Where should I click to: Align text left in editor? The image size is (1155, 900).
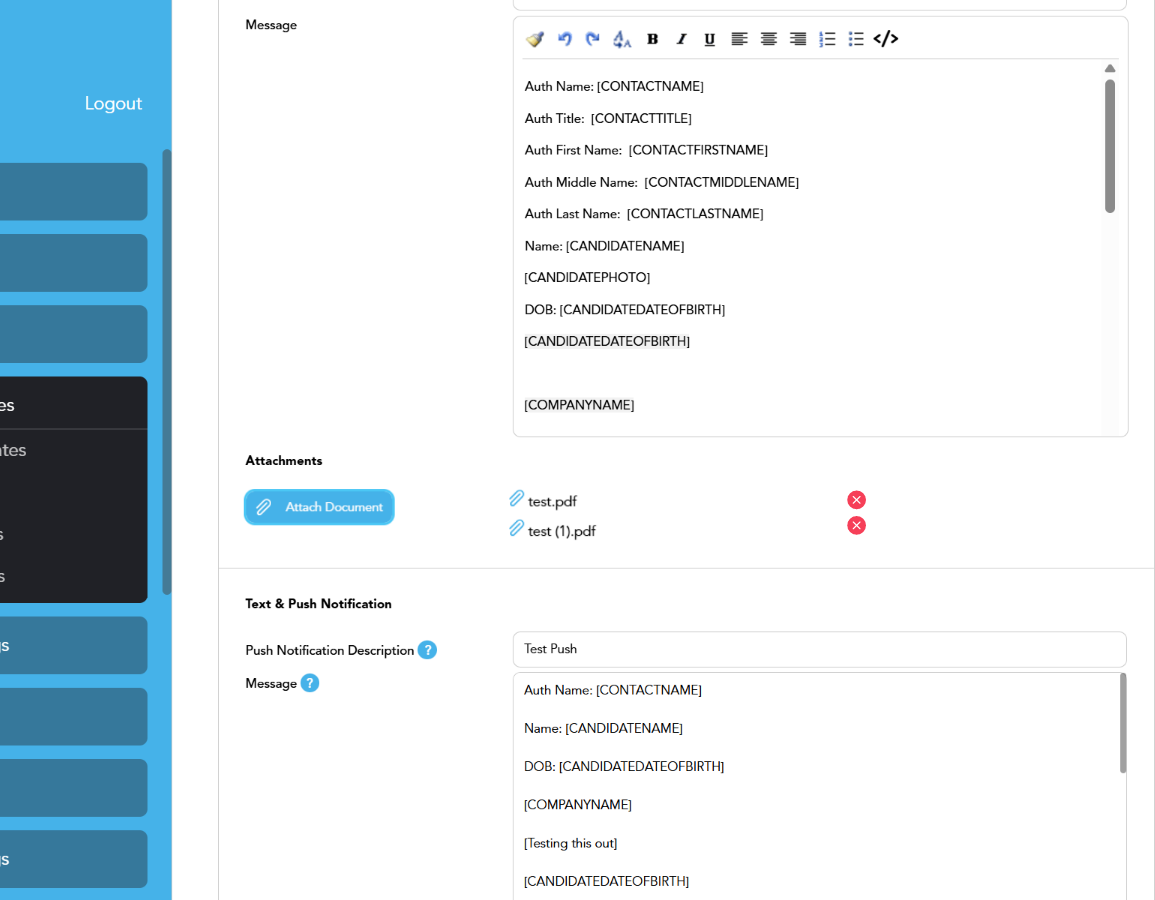point(739,39)
